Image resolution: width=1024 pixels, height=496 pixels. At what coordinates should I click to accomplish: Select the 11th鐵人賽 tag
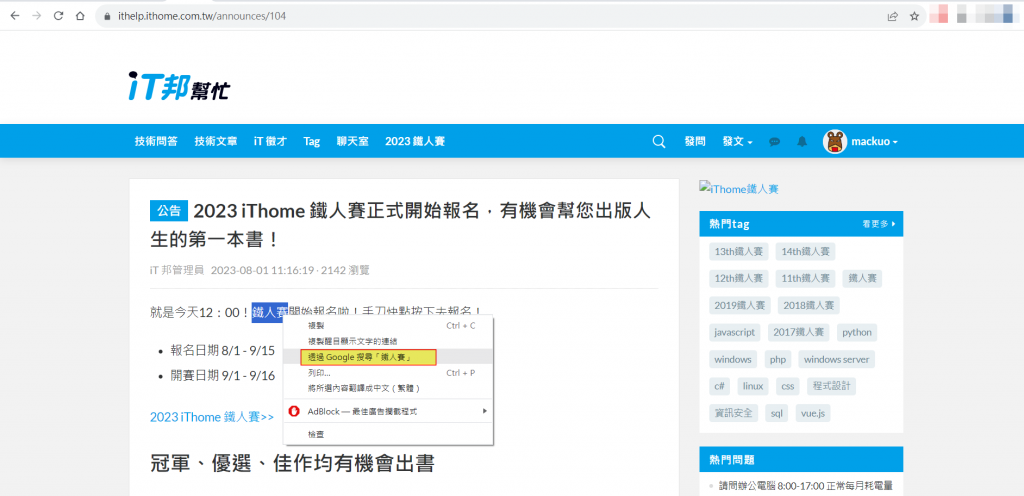click(x=805, y=278)
